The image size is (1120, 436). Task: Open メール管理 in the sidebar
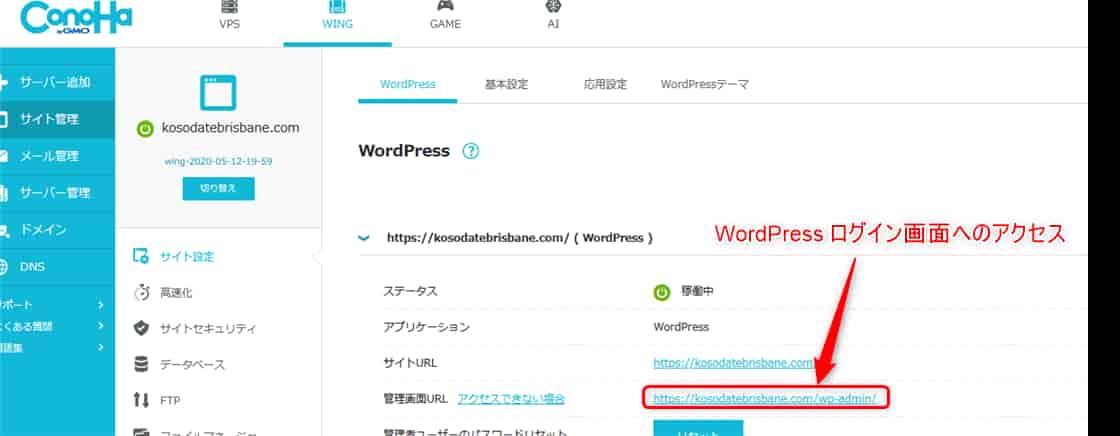coord(57,156)
